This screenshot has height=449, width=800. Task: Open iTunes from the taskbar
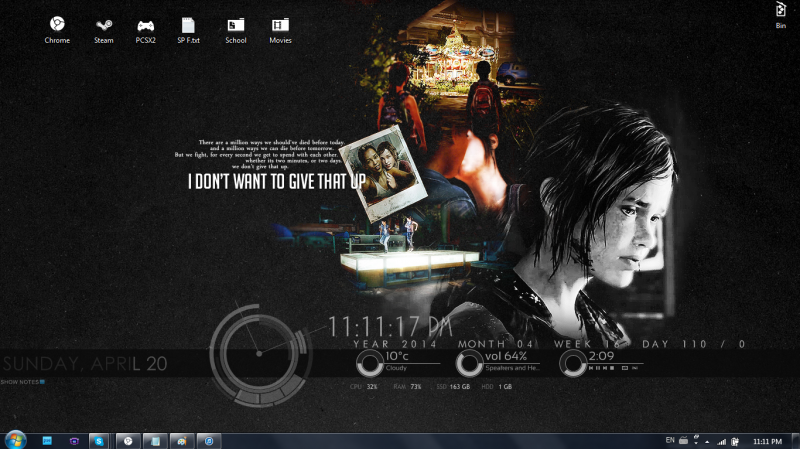[x=208, y=440]
